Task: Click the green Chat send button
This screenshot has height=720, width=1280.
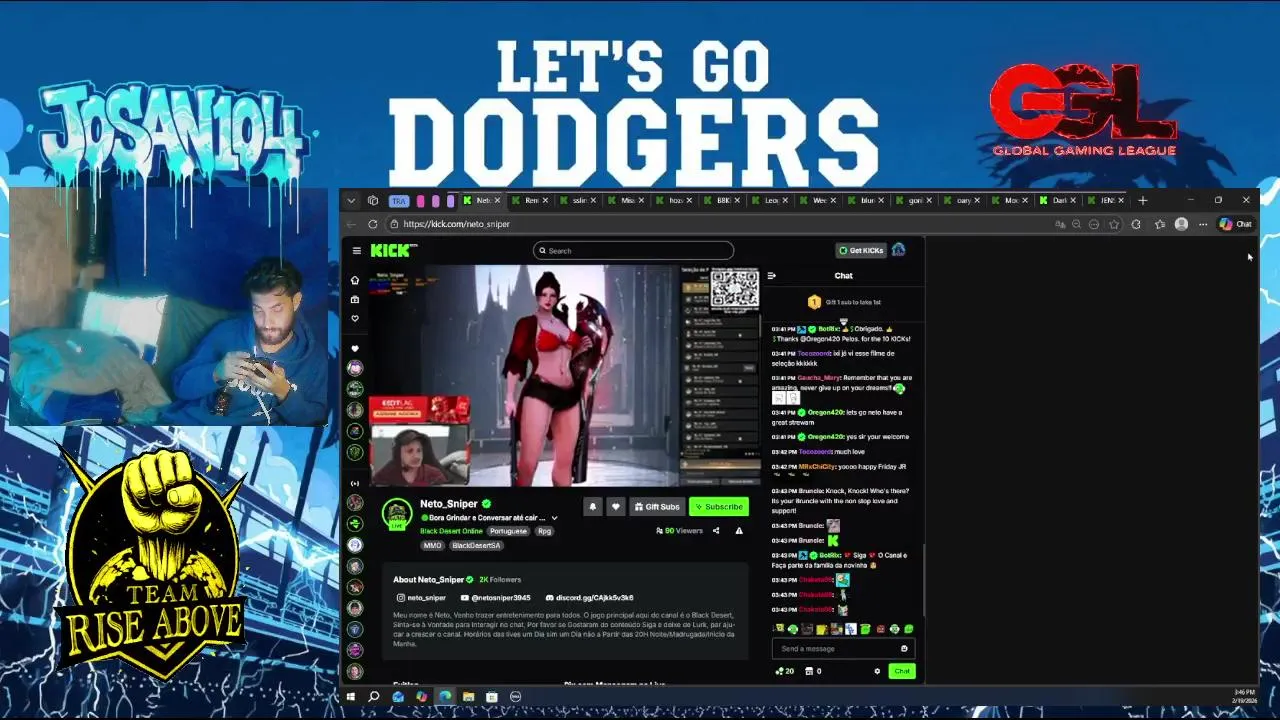Action: (x=902, y=671)
